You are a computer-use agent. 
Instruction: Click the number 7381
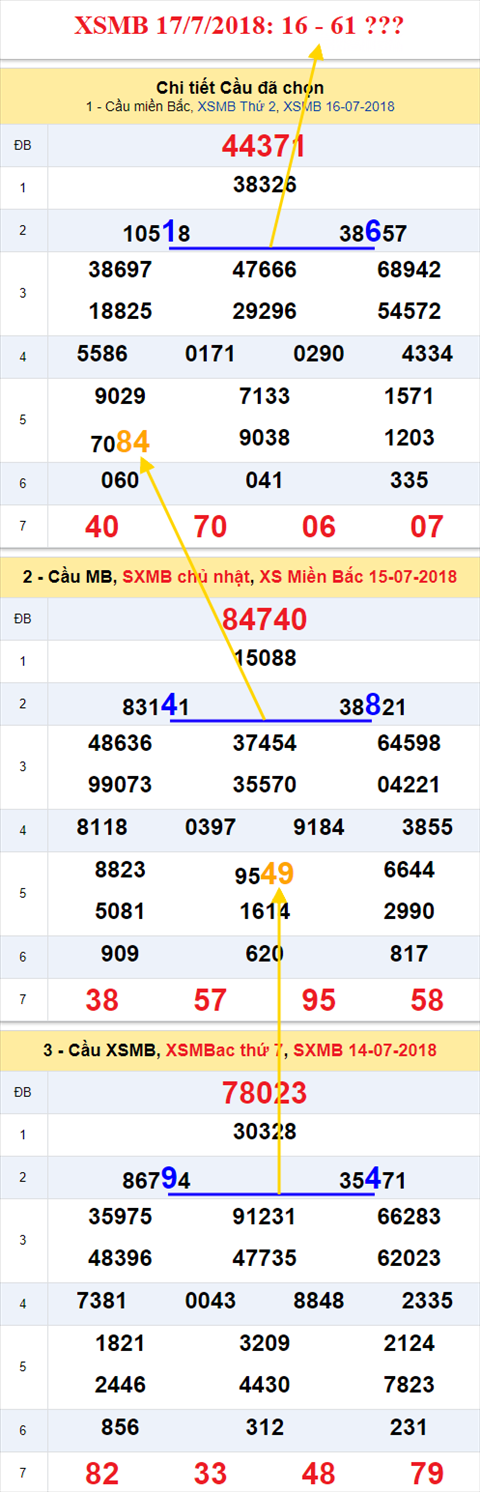[102, 1301]
